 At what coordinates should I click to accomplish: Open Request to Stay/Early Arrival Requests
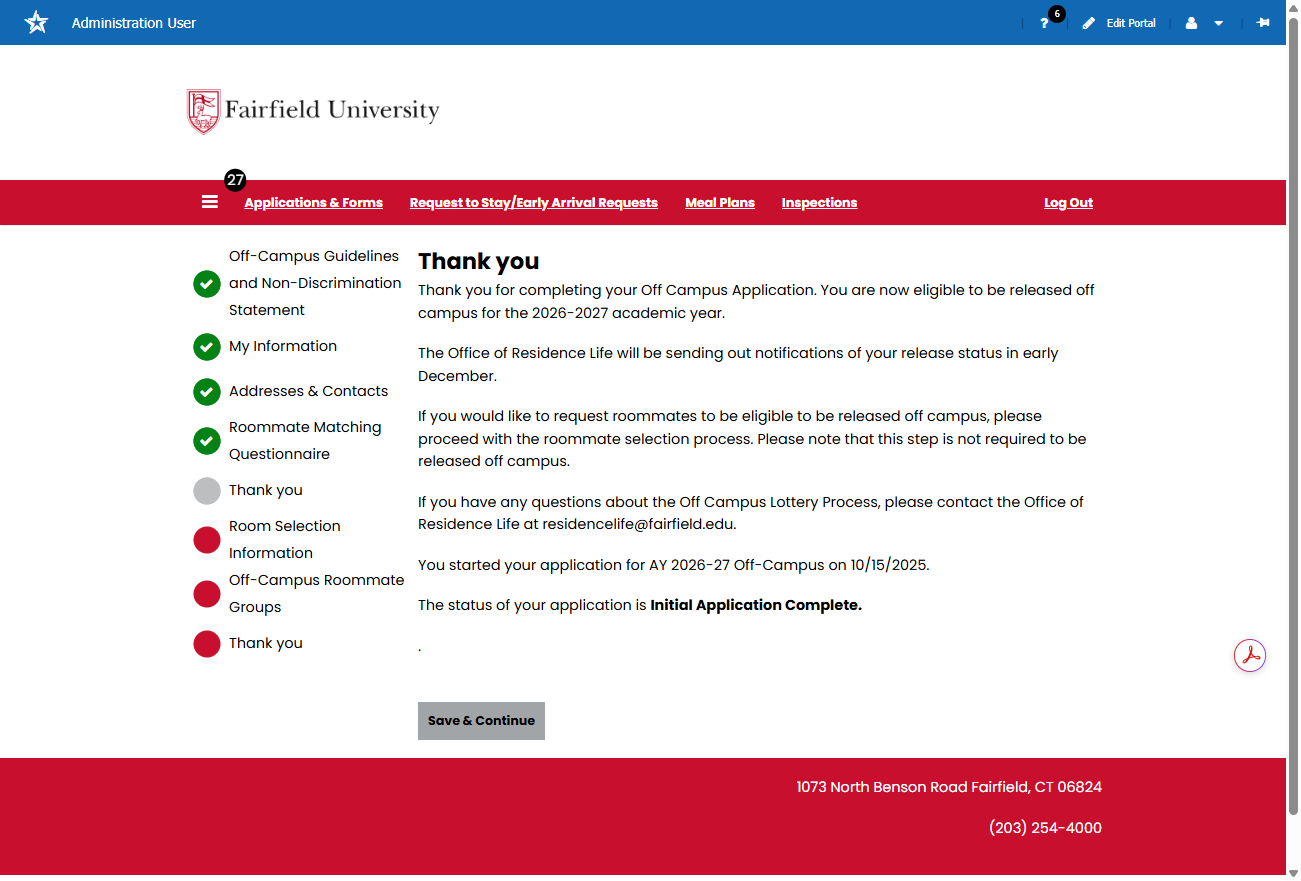[x=534, y=202]
